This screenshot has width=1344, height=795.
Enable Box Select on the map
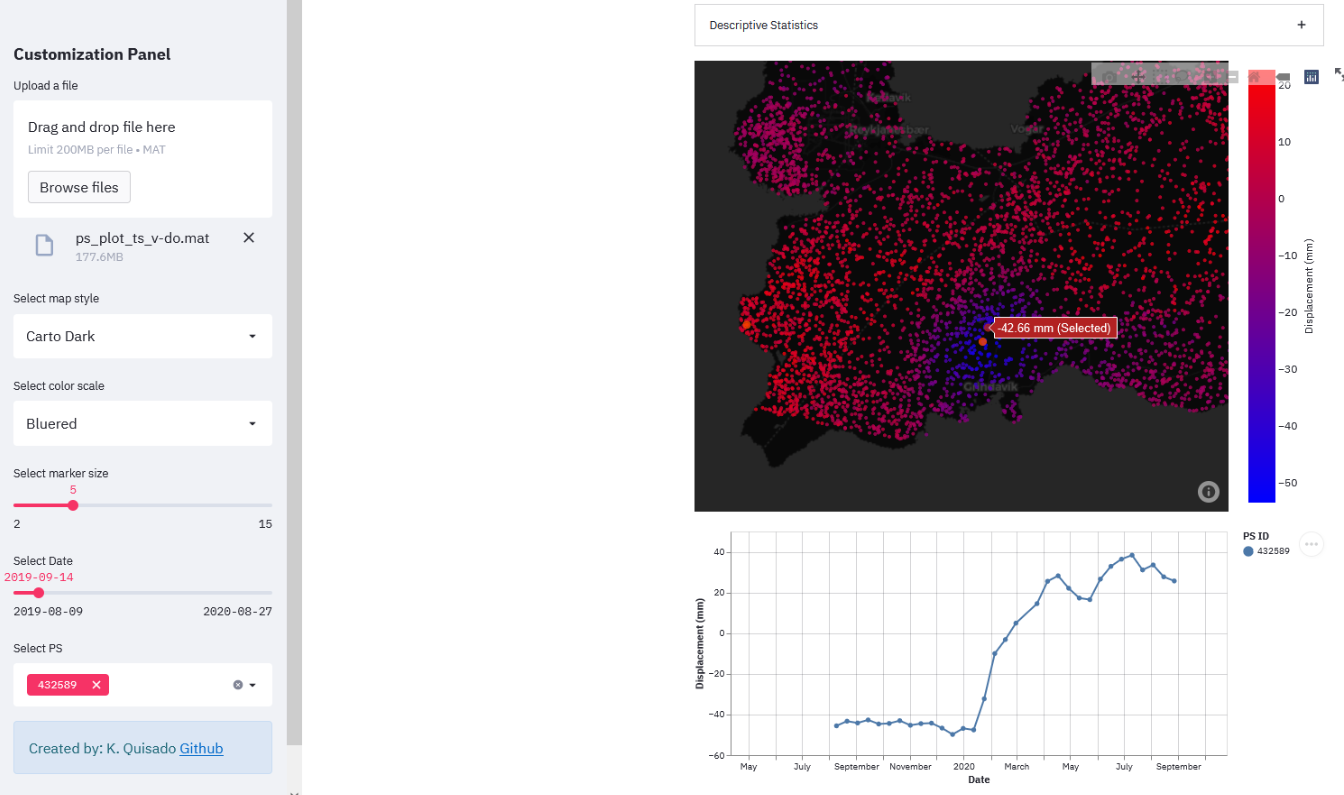(x=1161, y=76)
